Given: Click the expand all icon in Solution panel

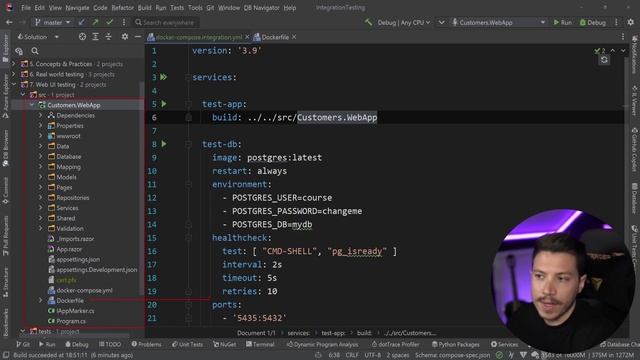Looking at the screenshot, I should coord(95,37).
